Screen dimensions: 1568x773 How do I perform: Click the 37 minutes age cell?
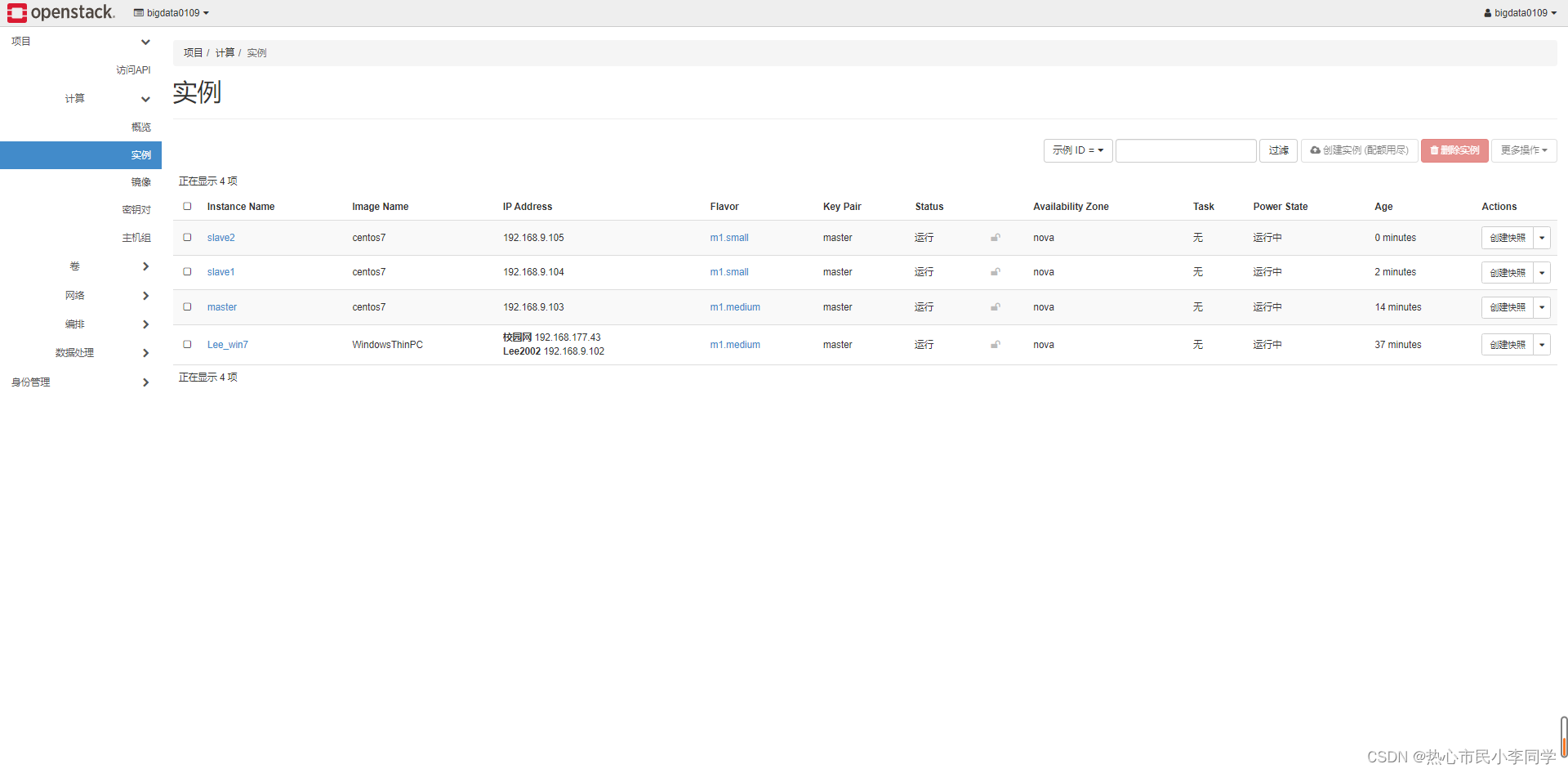click(x=1397, y=345)
